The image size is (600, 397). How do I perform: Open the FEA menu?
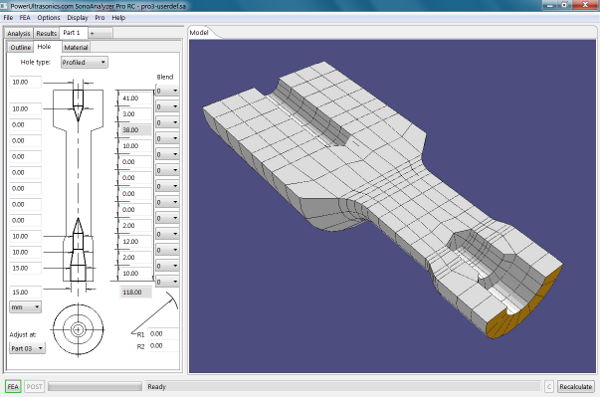click(25, 18)
